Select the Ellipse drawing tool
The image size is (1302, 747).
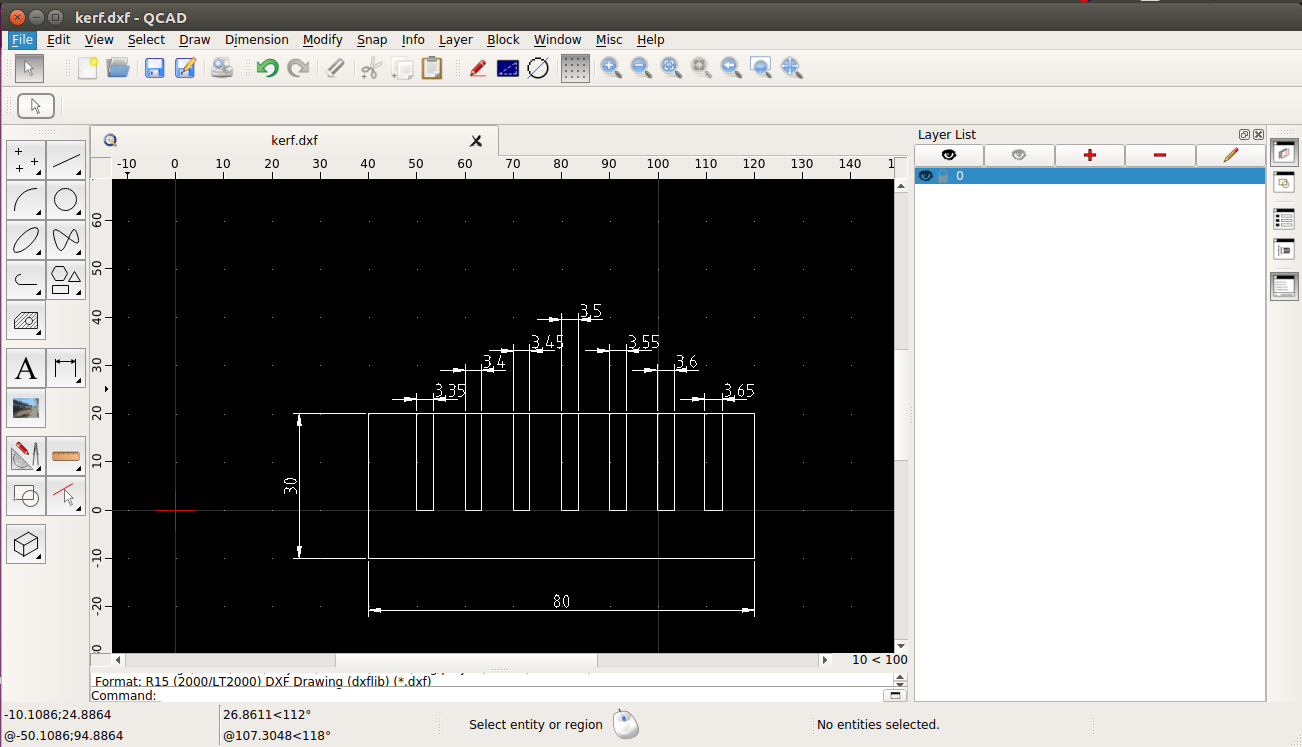point(26,240)
